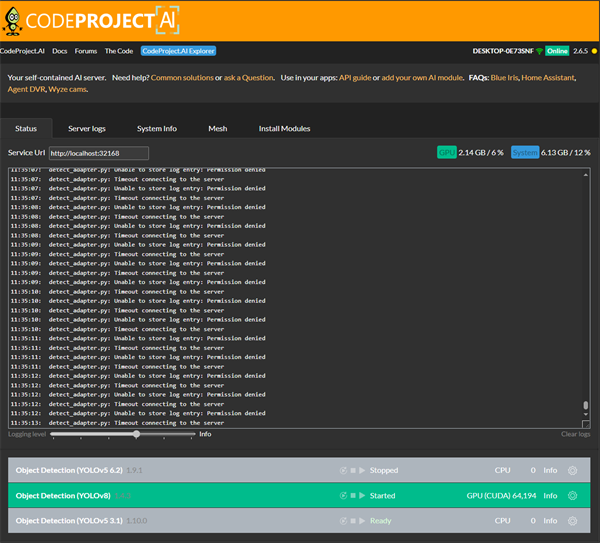Start the YOLOv5 6.2 module
600x543 pixels.
coord(362,470)
